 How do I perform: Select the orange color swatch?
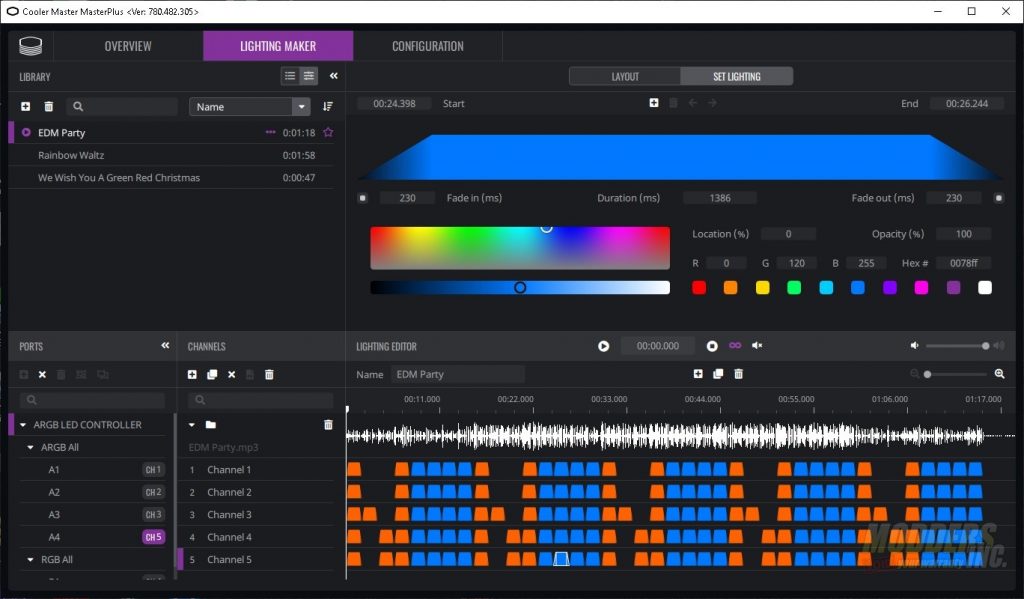731,287
